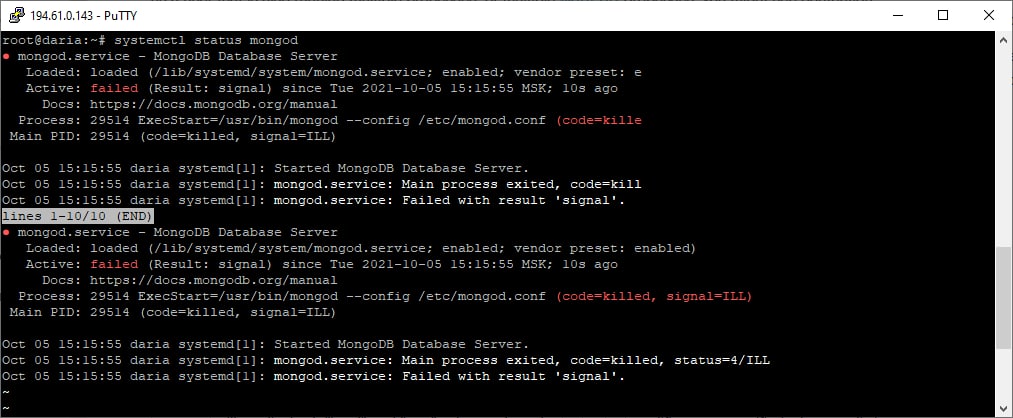The image size is (1013, 418).
Task: Click the scrollbar track above the thumb
Action: pyautogui.click(x=1003, y=145)
